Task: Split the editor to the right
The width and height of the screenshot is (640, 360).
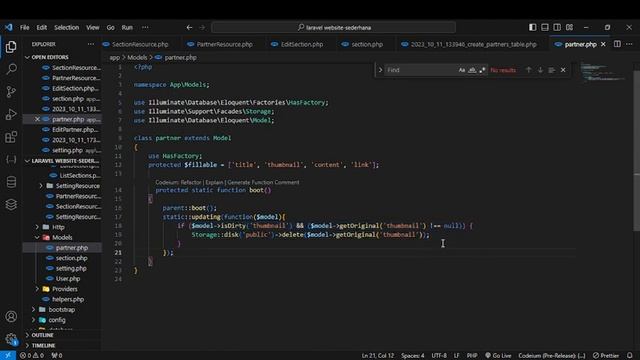Action: (x=617, y=44)
